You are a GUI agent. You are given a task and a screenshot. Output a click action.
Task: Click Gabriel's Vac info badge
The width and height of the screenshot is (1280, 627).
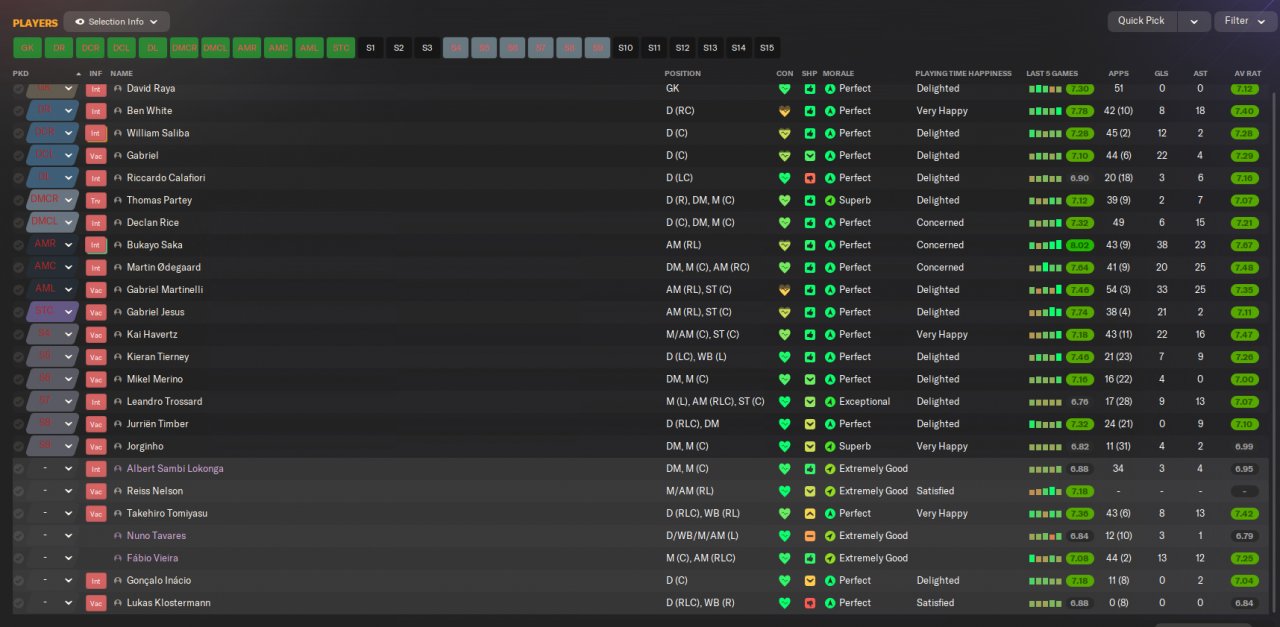96,156
